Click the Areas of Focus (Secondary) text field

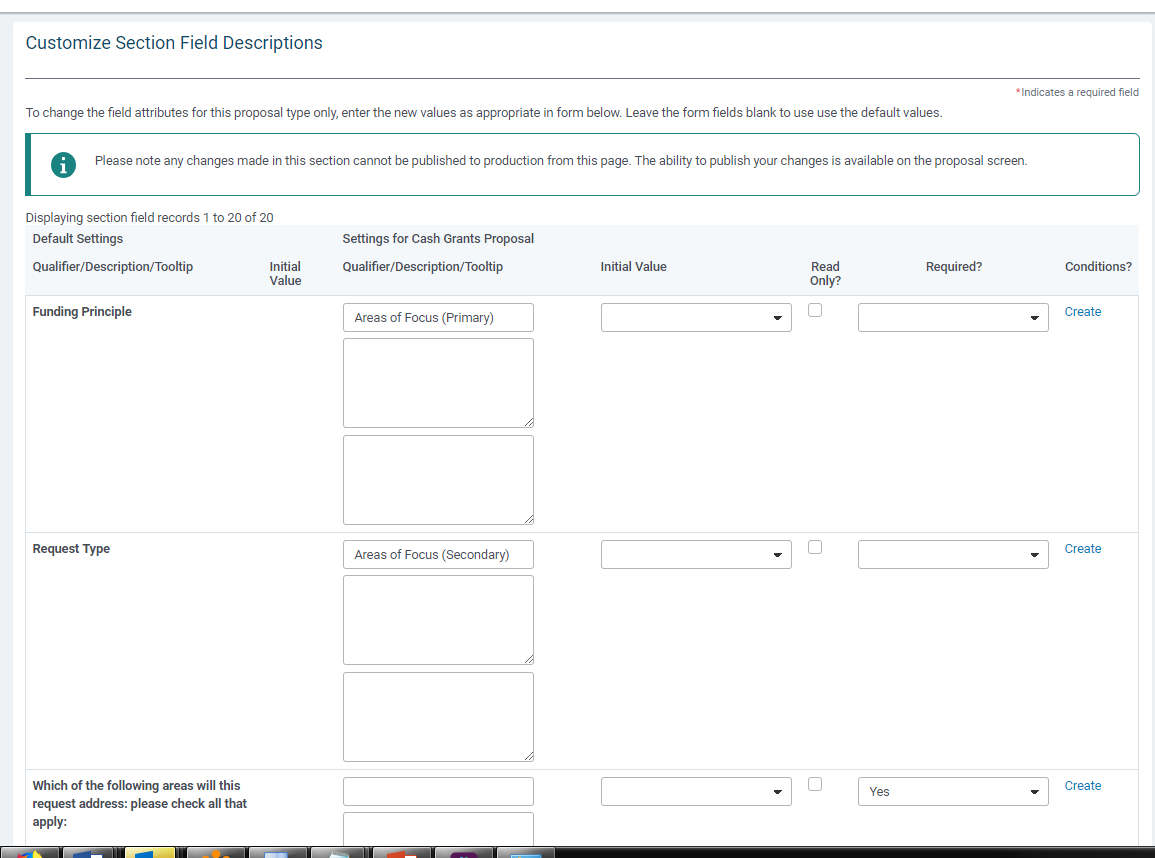pyautogui.click(x=438, y=555)
